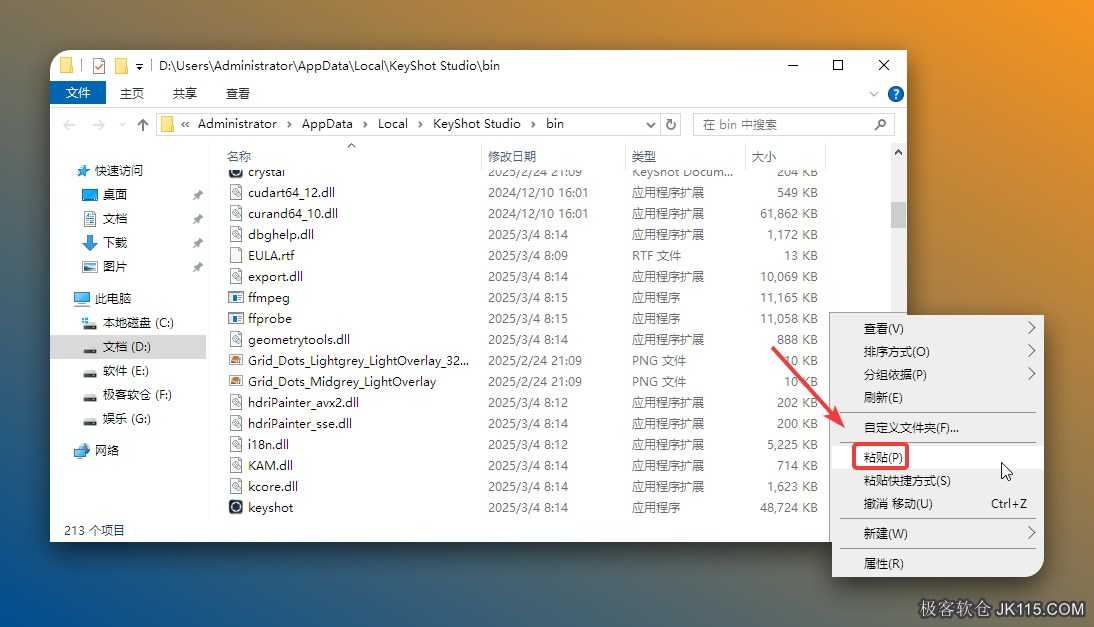Select the export.dll file icon
This screenshot has width=1094, height=627.
click(236, 276)
